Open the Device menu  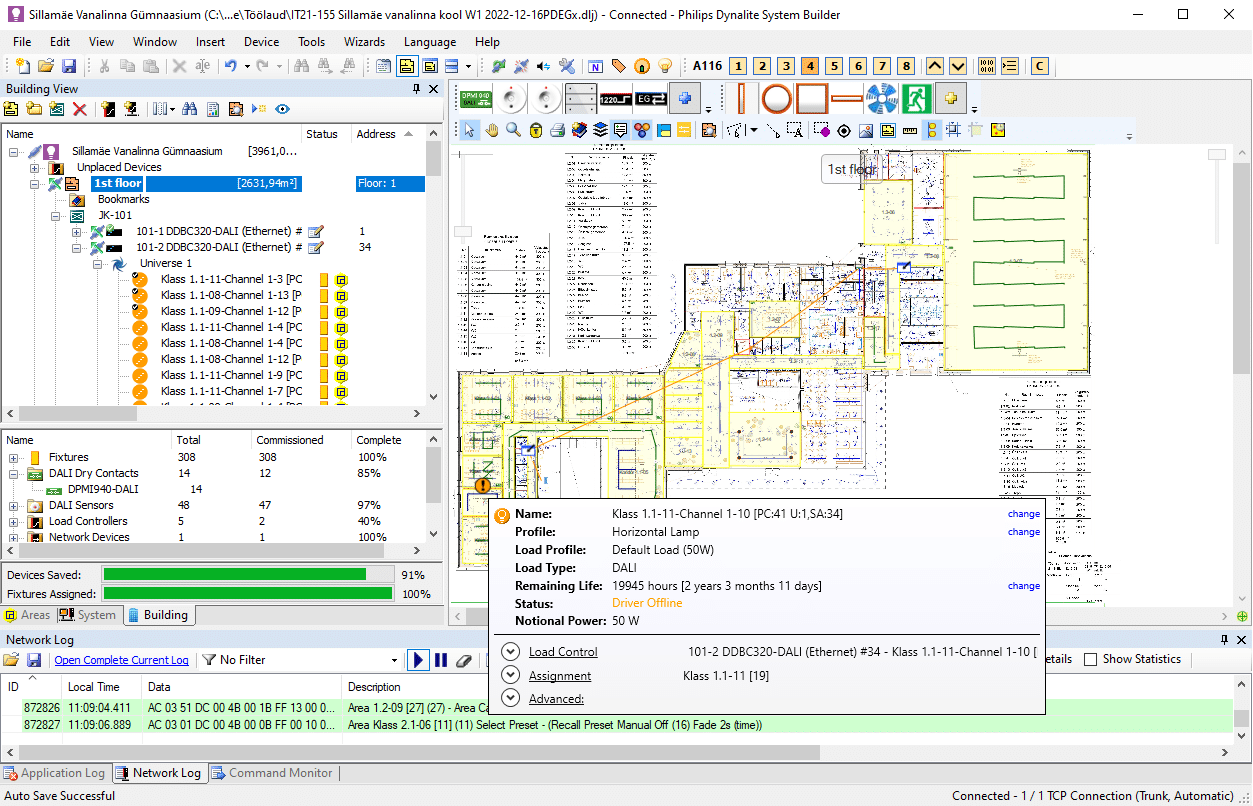(261, 42)
